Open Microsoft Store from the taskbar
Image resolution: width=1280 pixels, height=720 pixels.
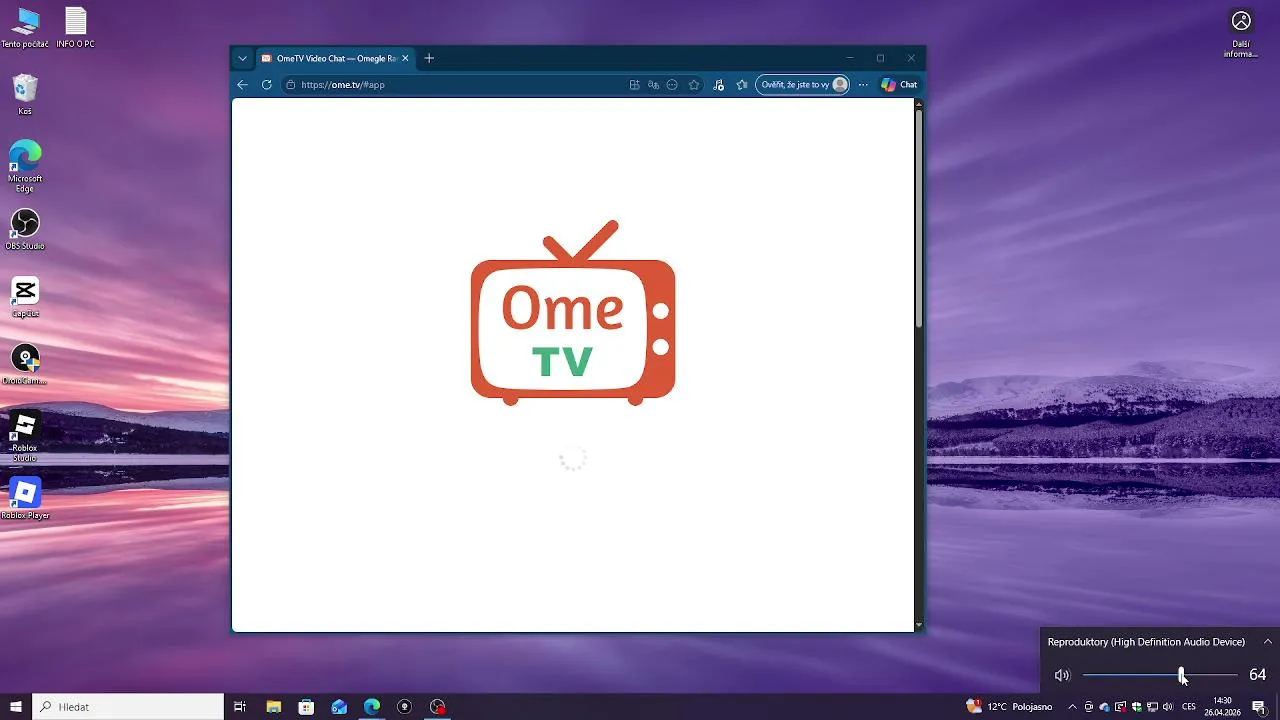coord(306,706)
